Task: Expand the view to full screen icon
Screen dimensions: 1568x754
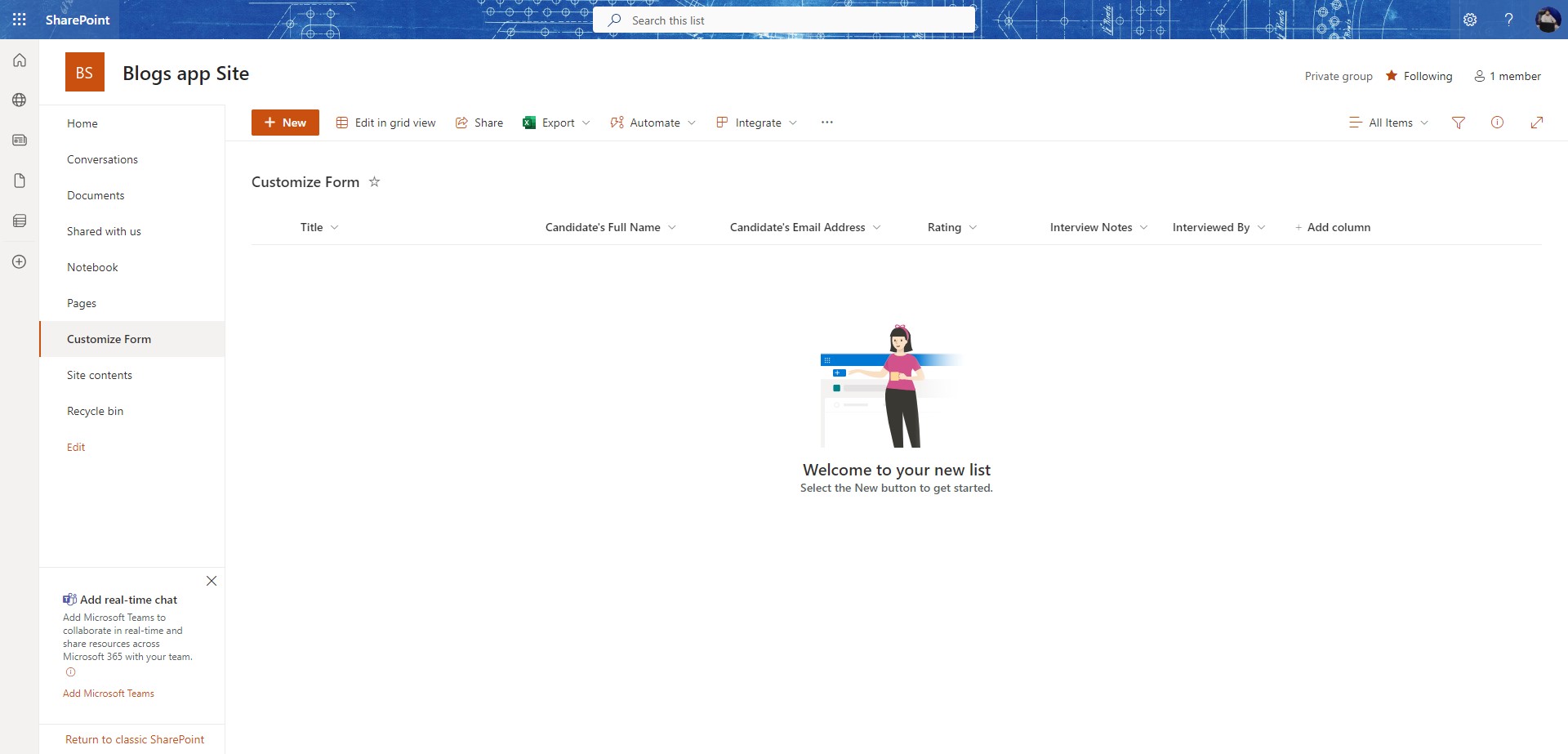Action: coord(1538,123)
